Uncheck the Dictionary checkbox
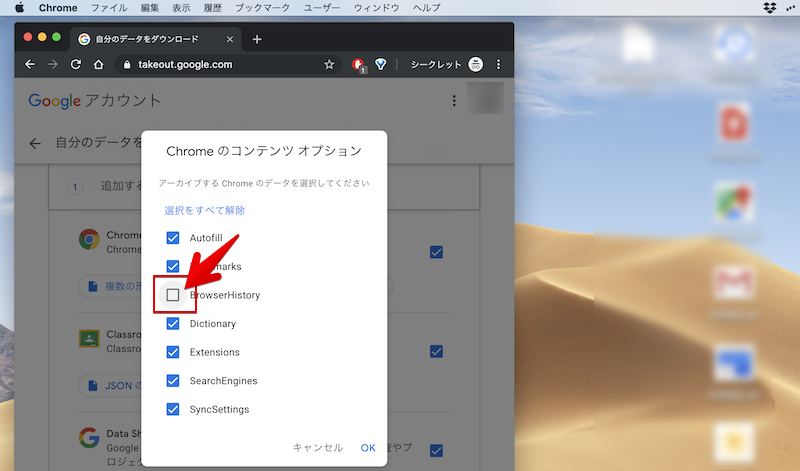800x471 pixels. pos(173,324)
